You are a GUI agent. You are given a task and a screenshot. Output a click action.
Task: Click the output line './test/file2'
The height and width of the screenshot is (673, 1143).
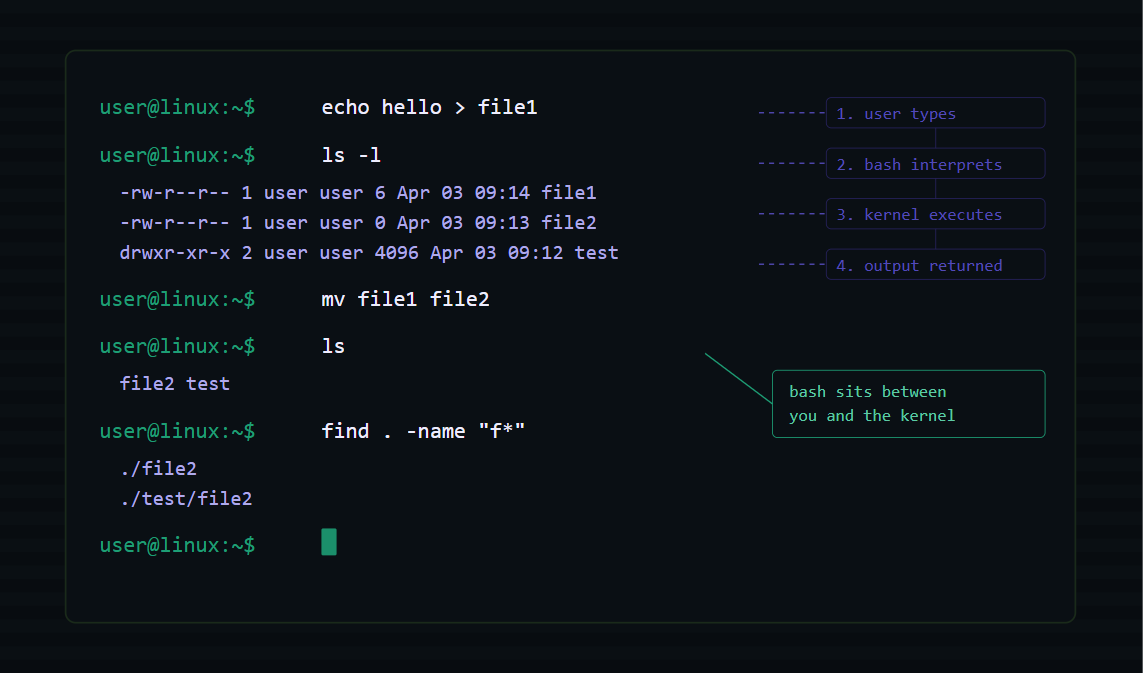click(x=186, y=498)
